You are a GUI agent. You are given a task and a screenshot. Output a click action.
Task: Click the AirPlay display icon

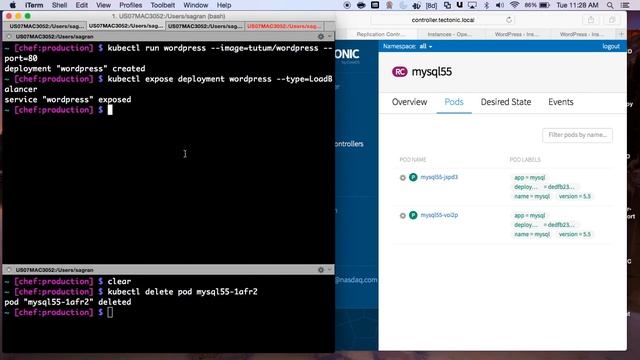click(x=472, y=5)
